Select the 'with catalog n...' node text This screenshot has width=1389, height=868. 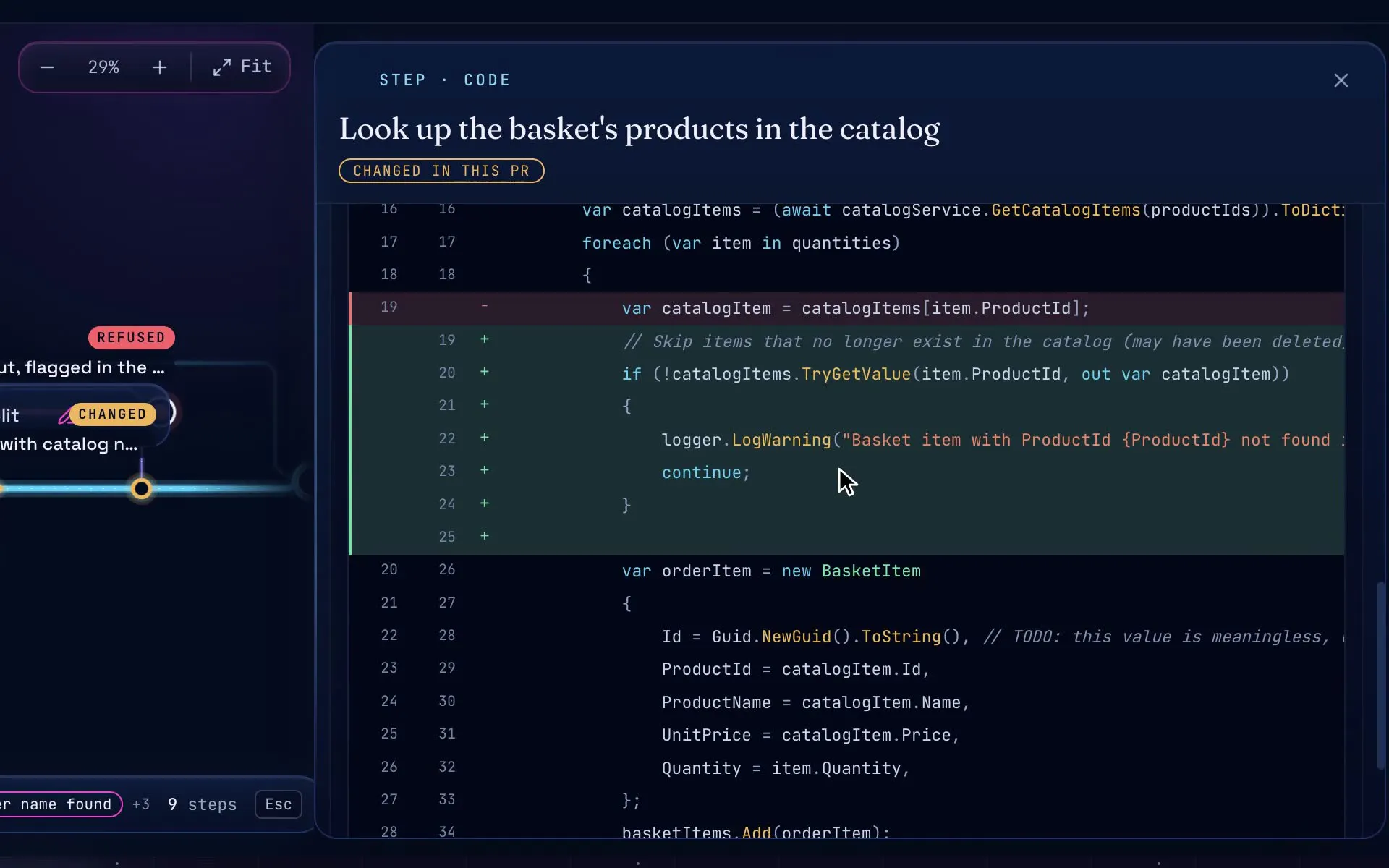point(69,444)
